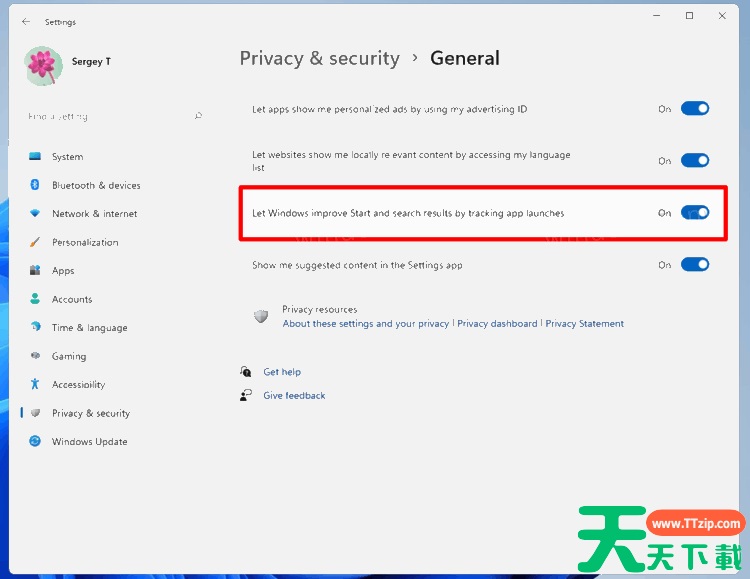
Task: Click the Gaming controller icon
Action: point(35,355)
